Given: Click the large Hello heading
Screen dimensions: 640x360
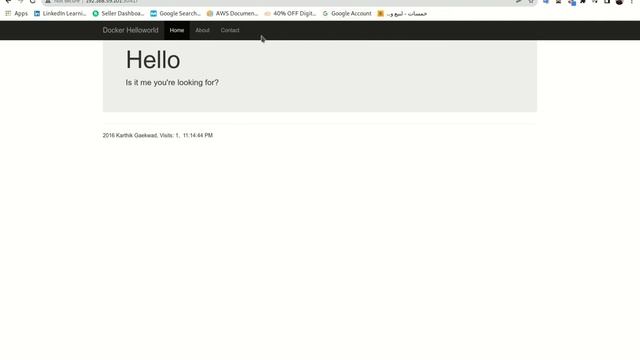Looking at the screenshot, I should click(153, 60).
